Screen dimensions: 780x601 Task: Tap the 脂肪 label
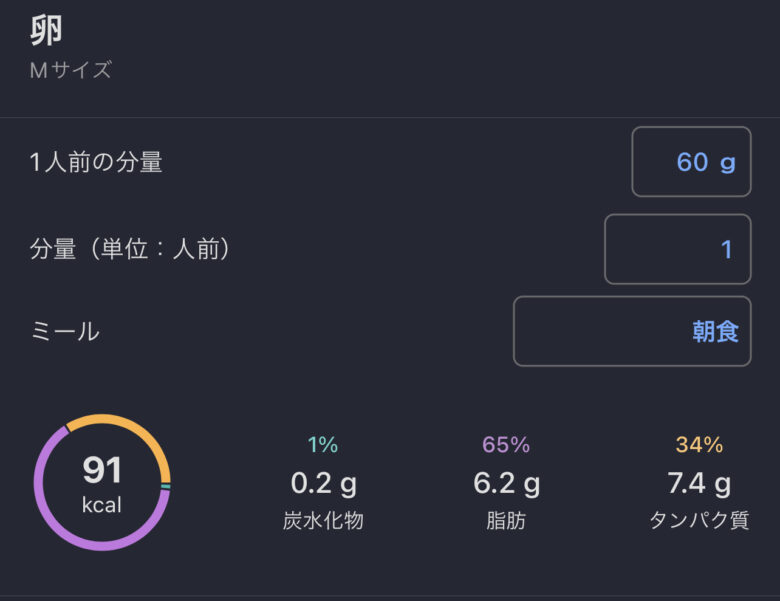pos(506,520)
